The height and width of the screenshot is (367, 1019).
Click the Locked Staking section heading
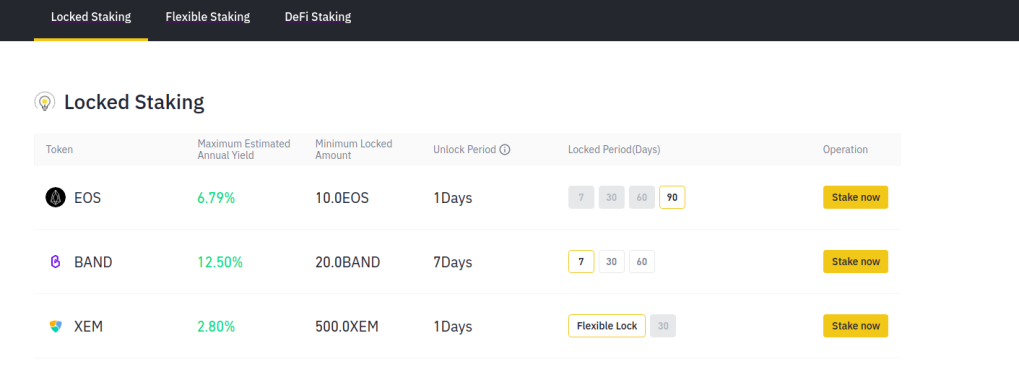[x=134, y=102]
